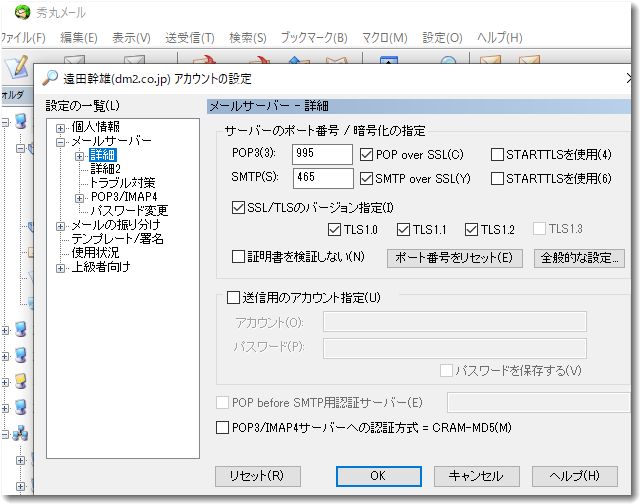Click the magnifier icon in dialog title
Viewport: 640px width, 504px height.
(x=51, y=77)
